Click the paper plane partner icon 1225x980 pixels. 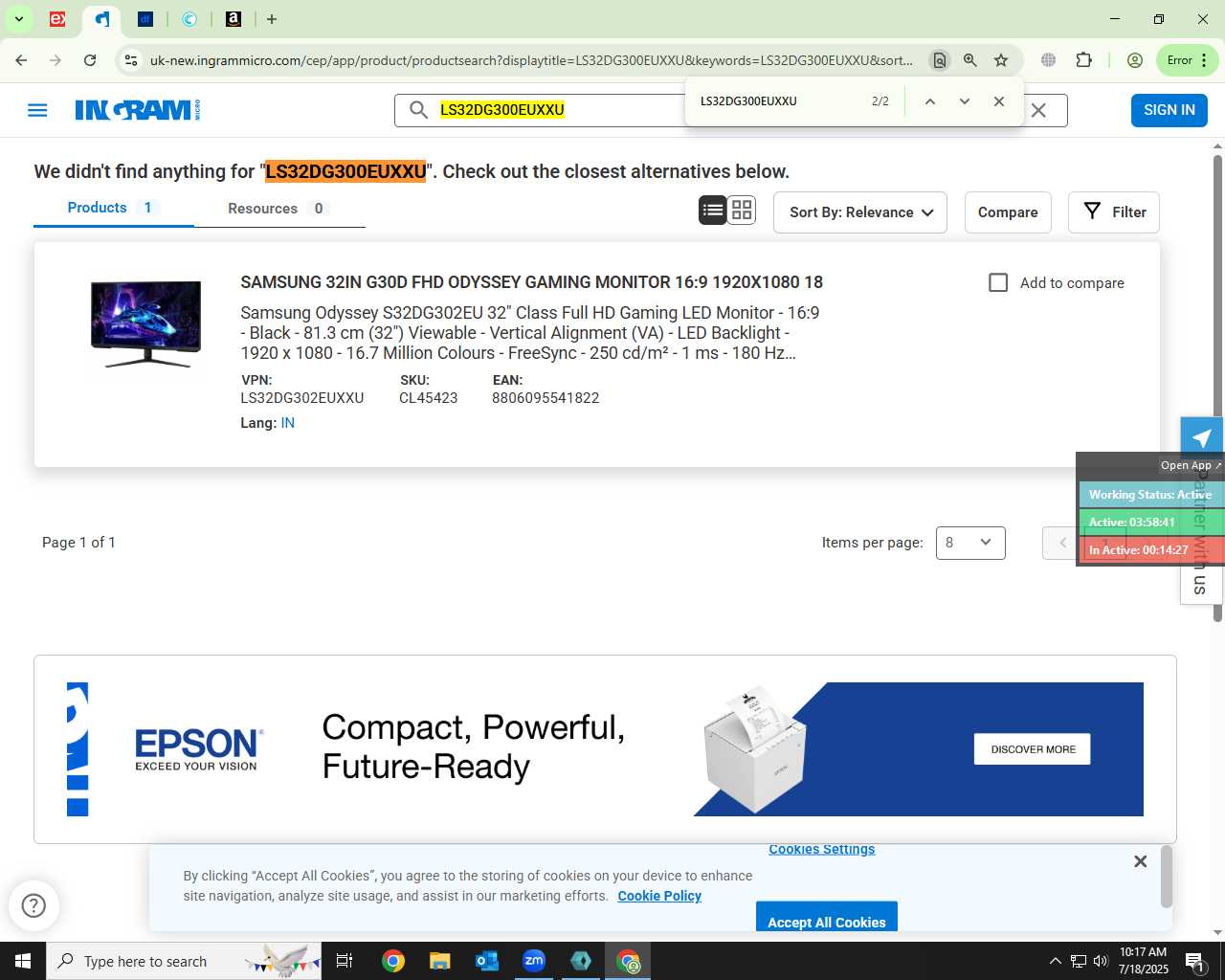click(1201, 438)
